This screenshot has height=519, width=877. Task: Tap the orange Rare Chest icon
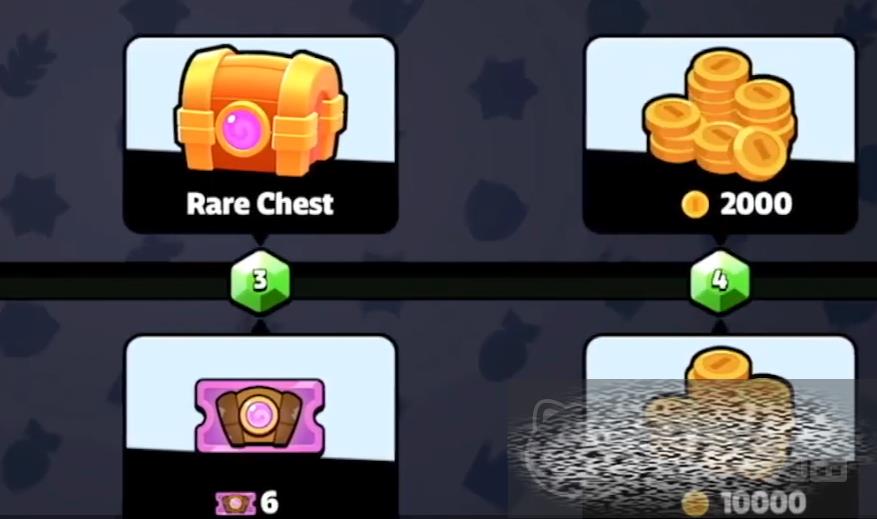coord(260,111)
